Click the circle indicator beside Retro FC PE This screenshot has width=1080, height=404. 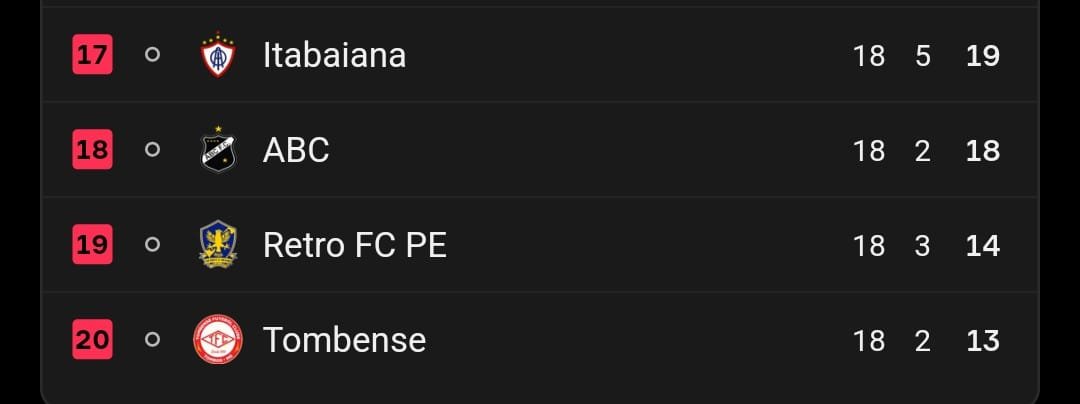point(153,244)
